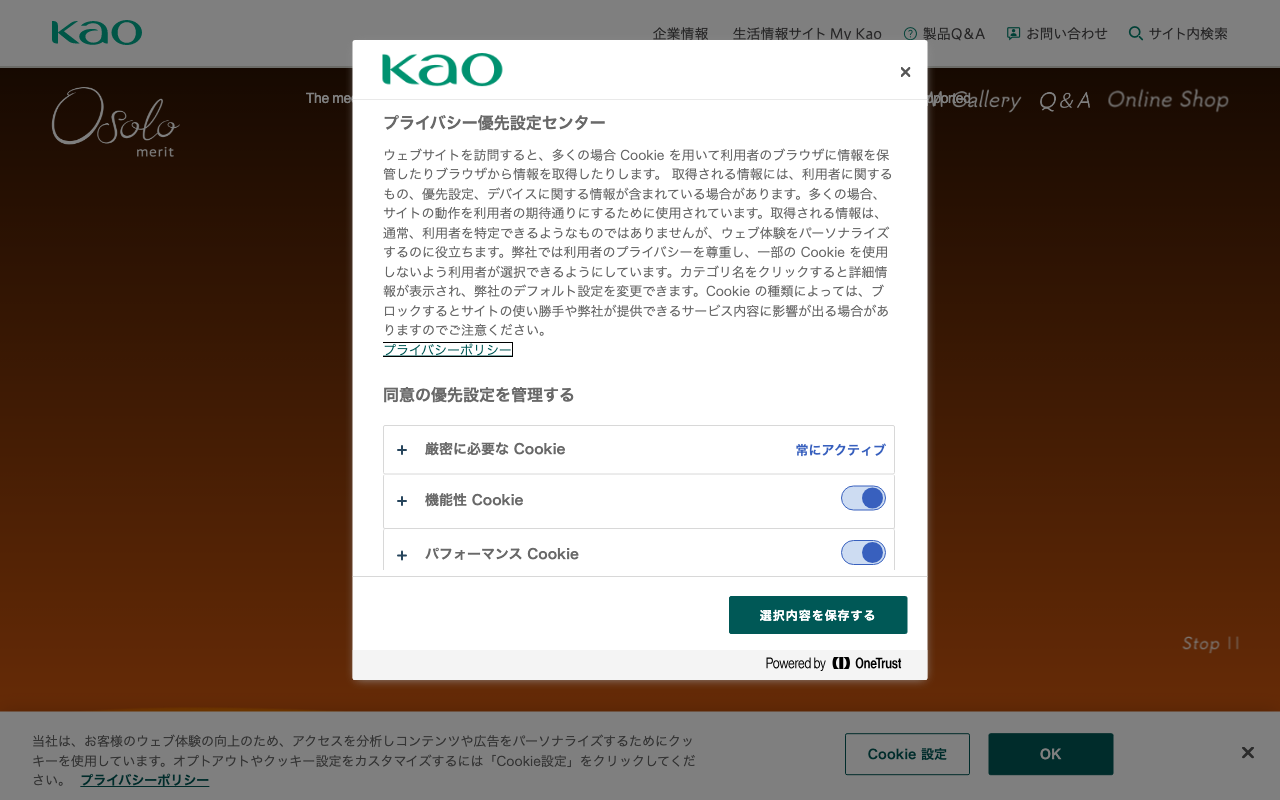Open the プライバシーポリシー link in the dialog
The height and width of the screenshot is (800, 1280).
[447, 349]
